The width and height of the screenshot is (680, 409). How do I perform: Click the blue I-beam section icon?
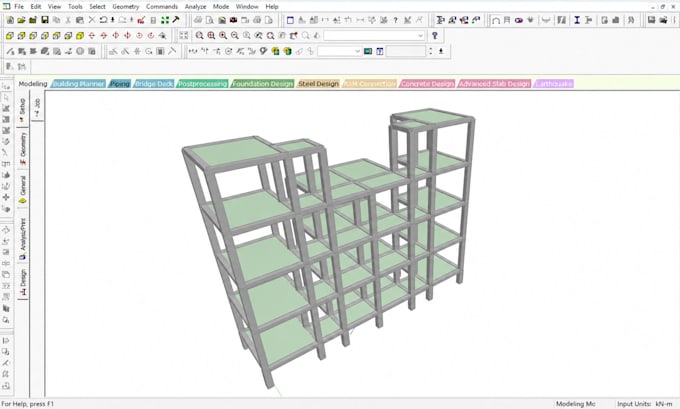click(577, 20)
